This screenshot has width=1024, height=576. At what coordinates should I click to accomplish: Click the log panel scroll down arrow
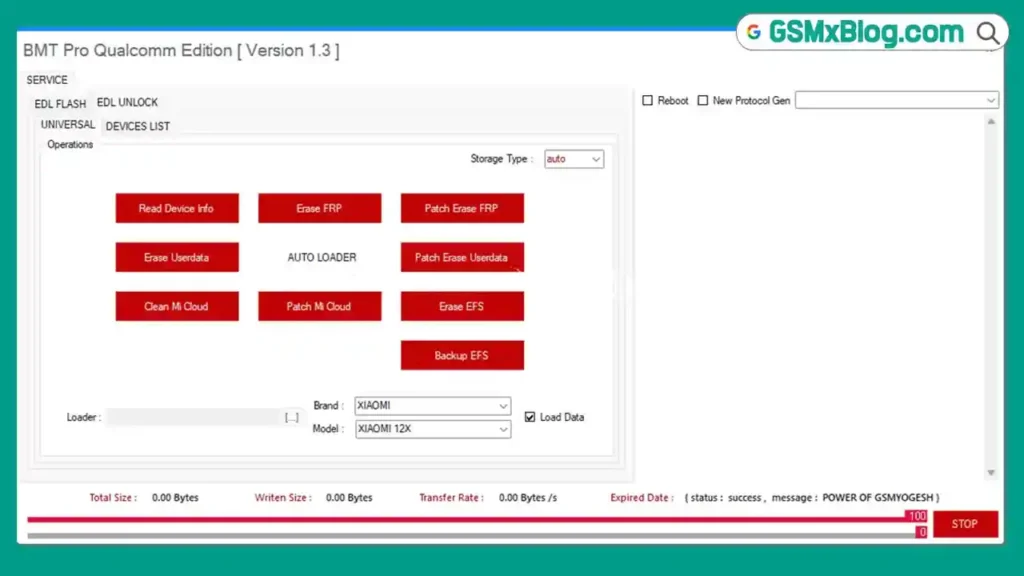coord(991,473)
